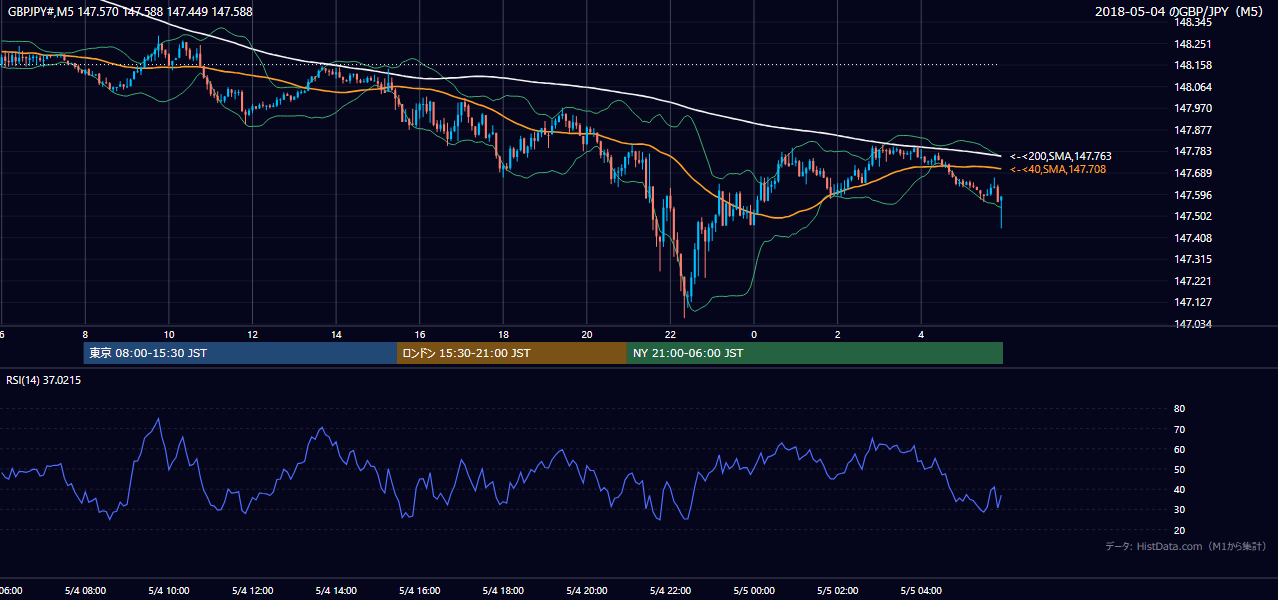Click price level 147.221 on axis
The height and width of the screenshot is (600, 1278).
point(1192,281)
